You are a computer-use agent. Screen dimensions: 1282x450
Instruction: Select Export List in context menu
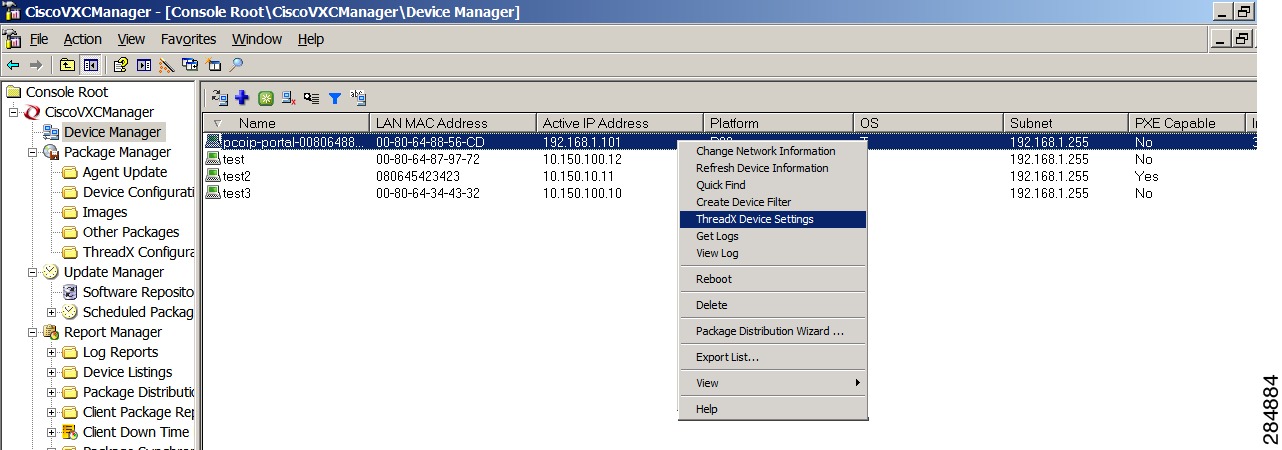click(x=773, y=357)
